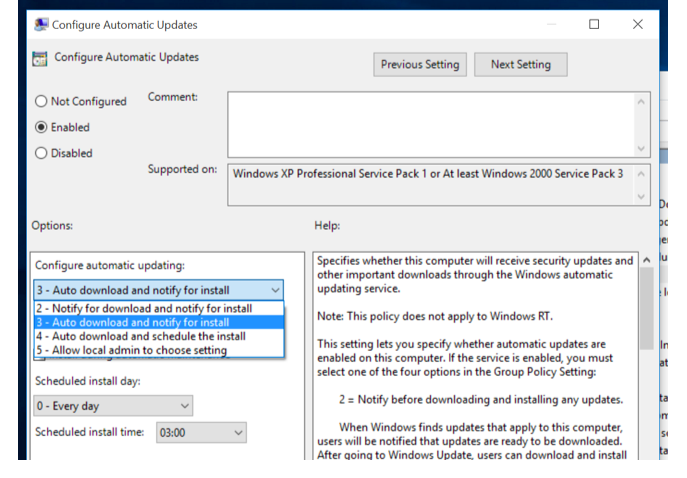Click the '2 = Notify before downloading' line

coord(481,400)
